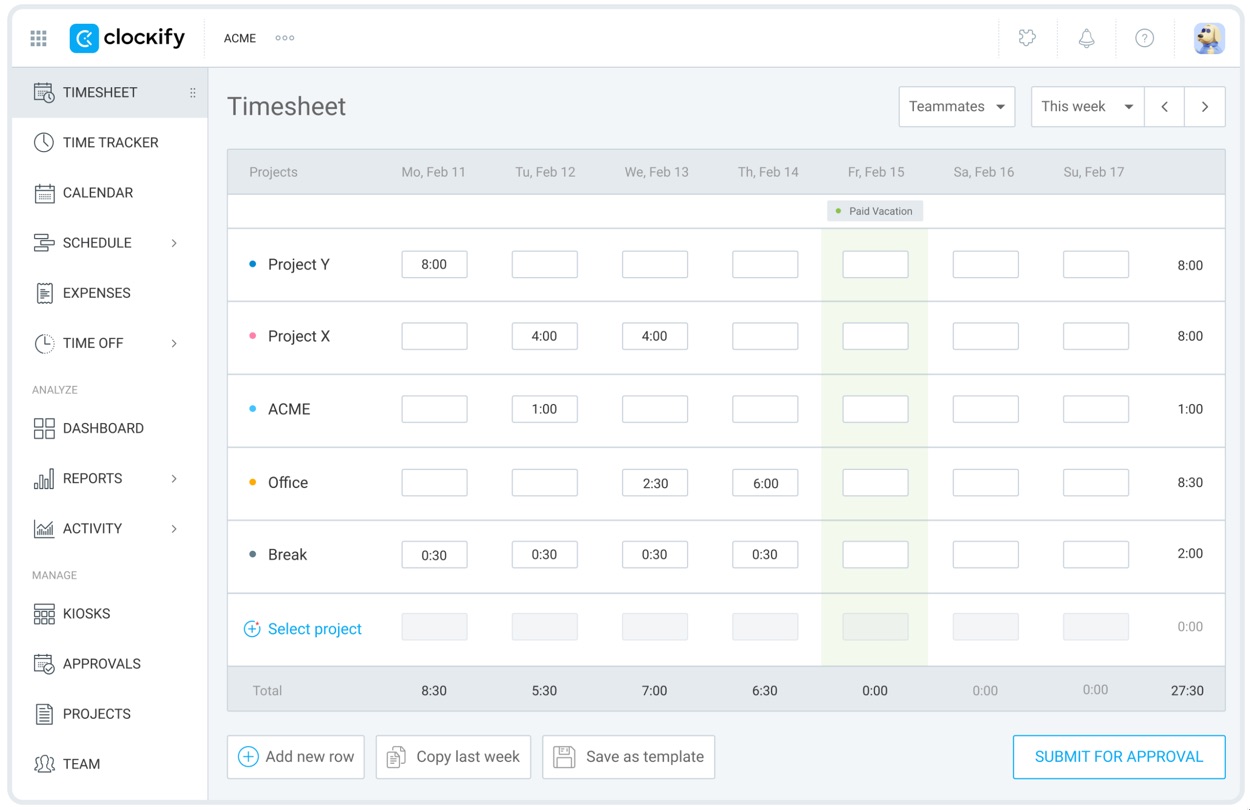Expand the Schedule submenu chevron
1250x810 pixels.
point(174,243)
